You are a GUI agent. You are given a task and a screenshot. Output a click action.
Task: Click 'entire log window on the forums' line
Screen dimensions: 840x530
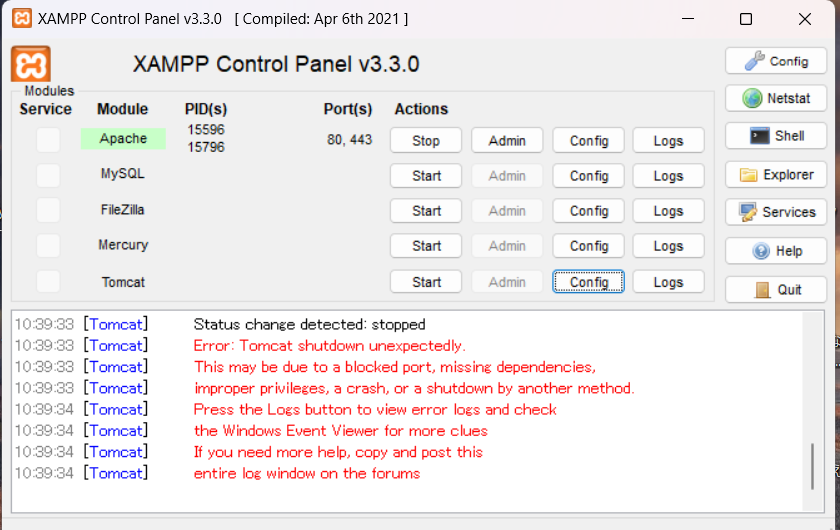[x=307, y=473]
